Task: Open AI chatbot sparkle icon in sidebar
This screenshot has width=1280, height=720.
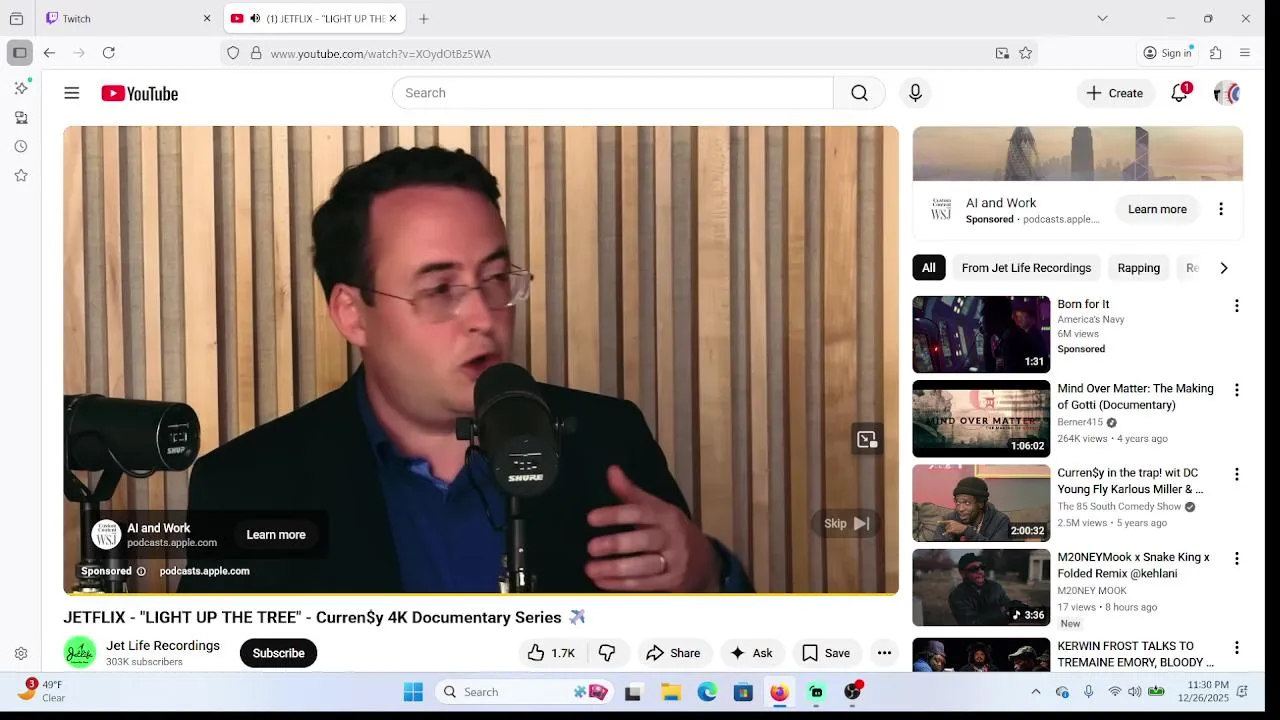Action: pyautogui.click(x=21, y=88)
